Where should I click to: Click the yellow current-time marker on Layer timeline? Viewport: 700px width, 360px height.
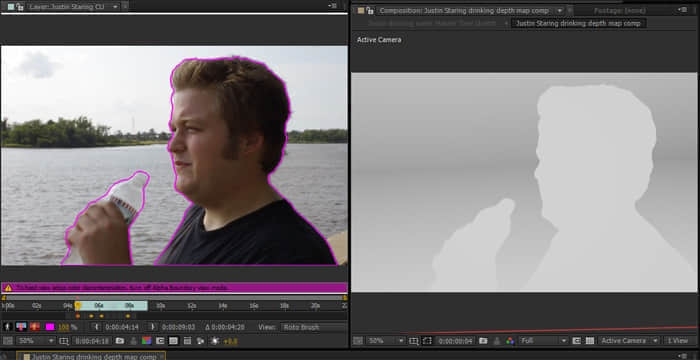tap(78, 306)
